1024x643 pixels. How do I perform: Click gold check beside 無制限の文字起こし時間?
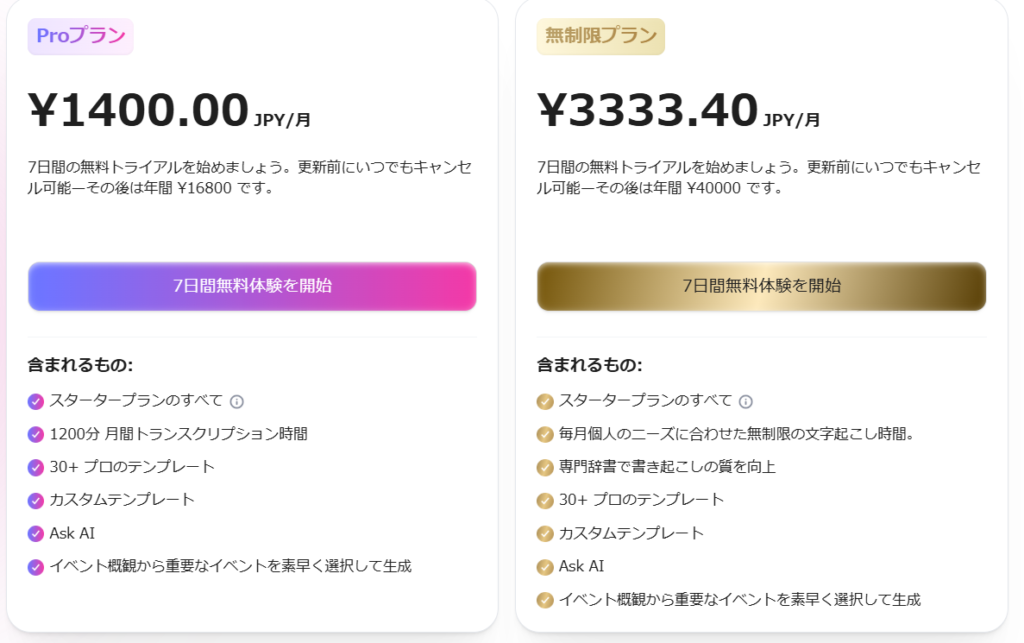coord(545,435)
